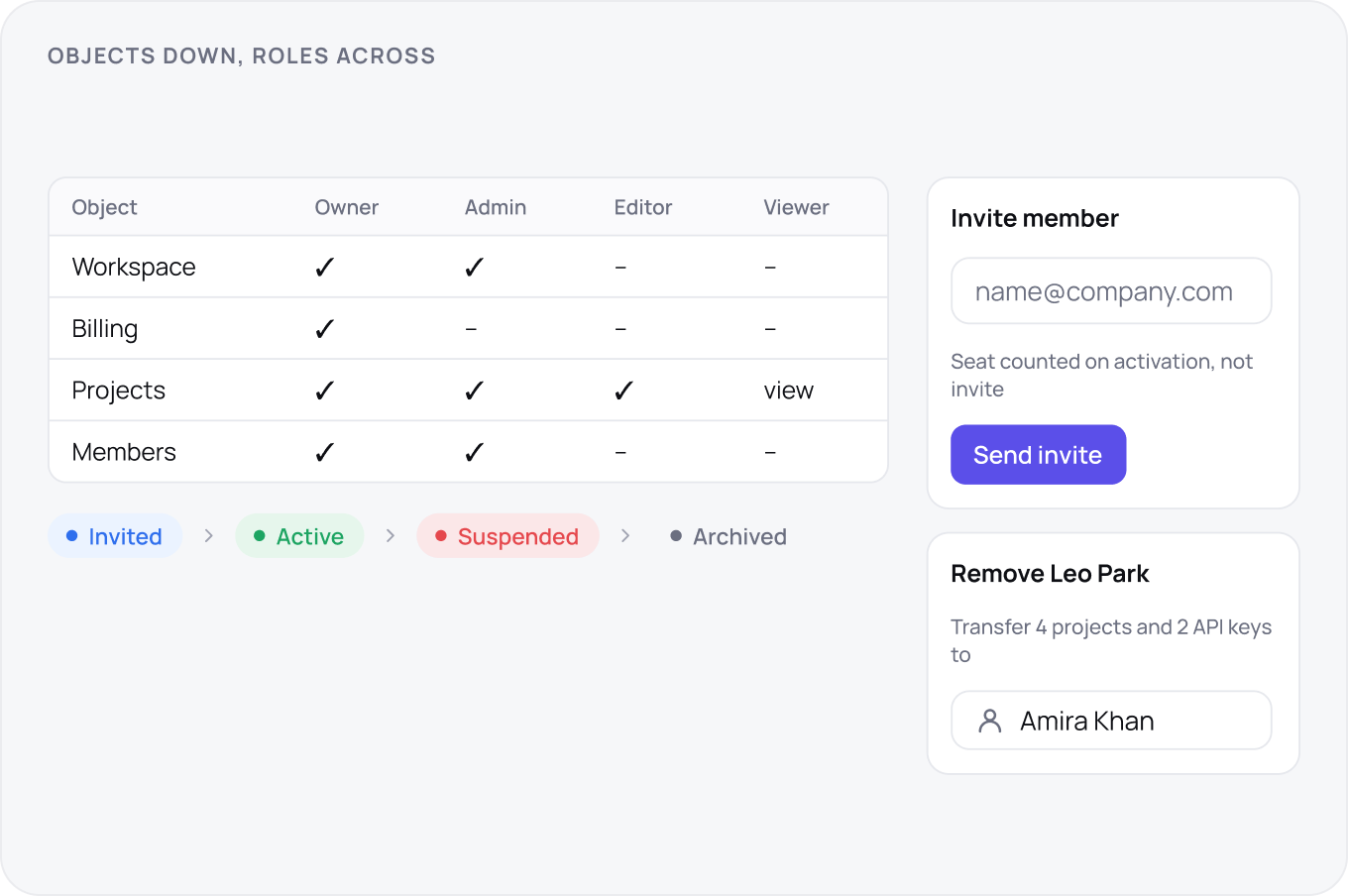Select the Archived status label
The height and width of the screenshot is (896, 1348).
(729, 536)
